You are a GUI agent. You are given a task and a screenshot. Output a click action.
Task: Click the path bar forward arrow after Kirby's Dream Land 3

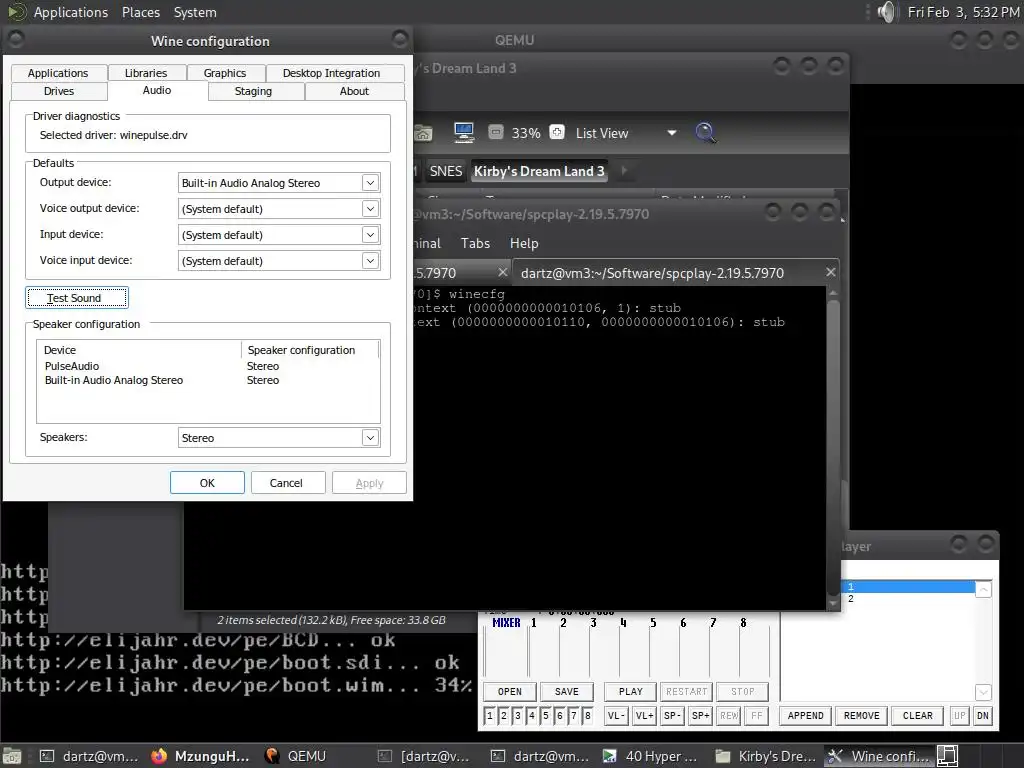pyautogui.click(x=624, y=170)
